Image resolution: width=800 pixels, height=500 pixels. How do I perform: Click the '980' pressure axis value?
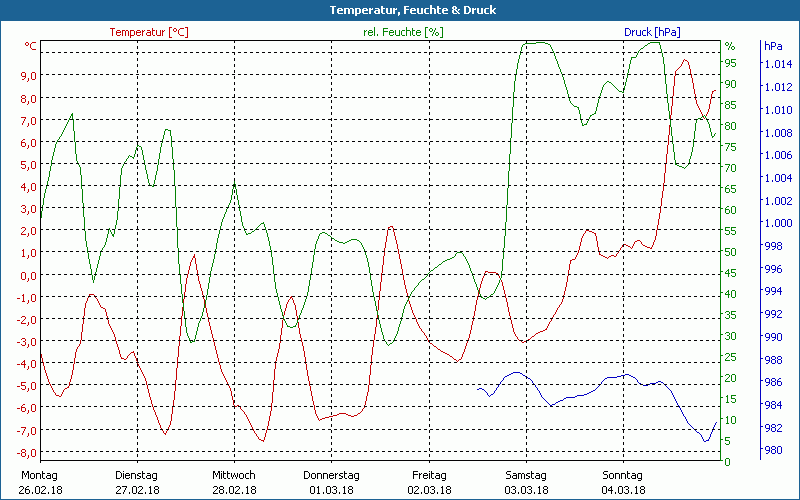tap(774, 451)
